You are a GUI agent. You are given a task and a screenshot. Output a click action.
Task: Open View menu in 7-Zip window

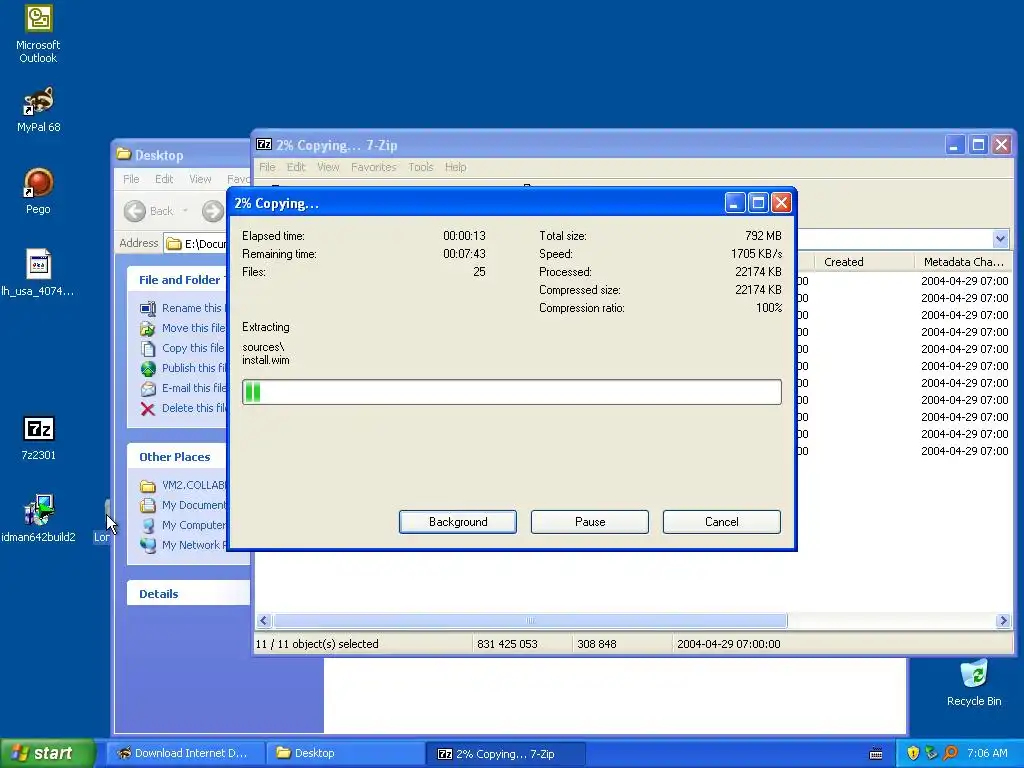[x=328, y=167]
